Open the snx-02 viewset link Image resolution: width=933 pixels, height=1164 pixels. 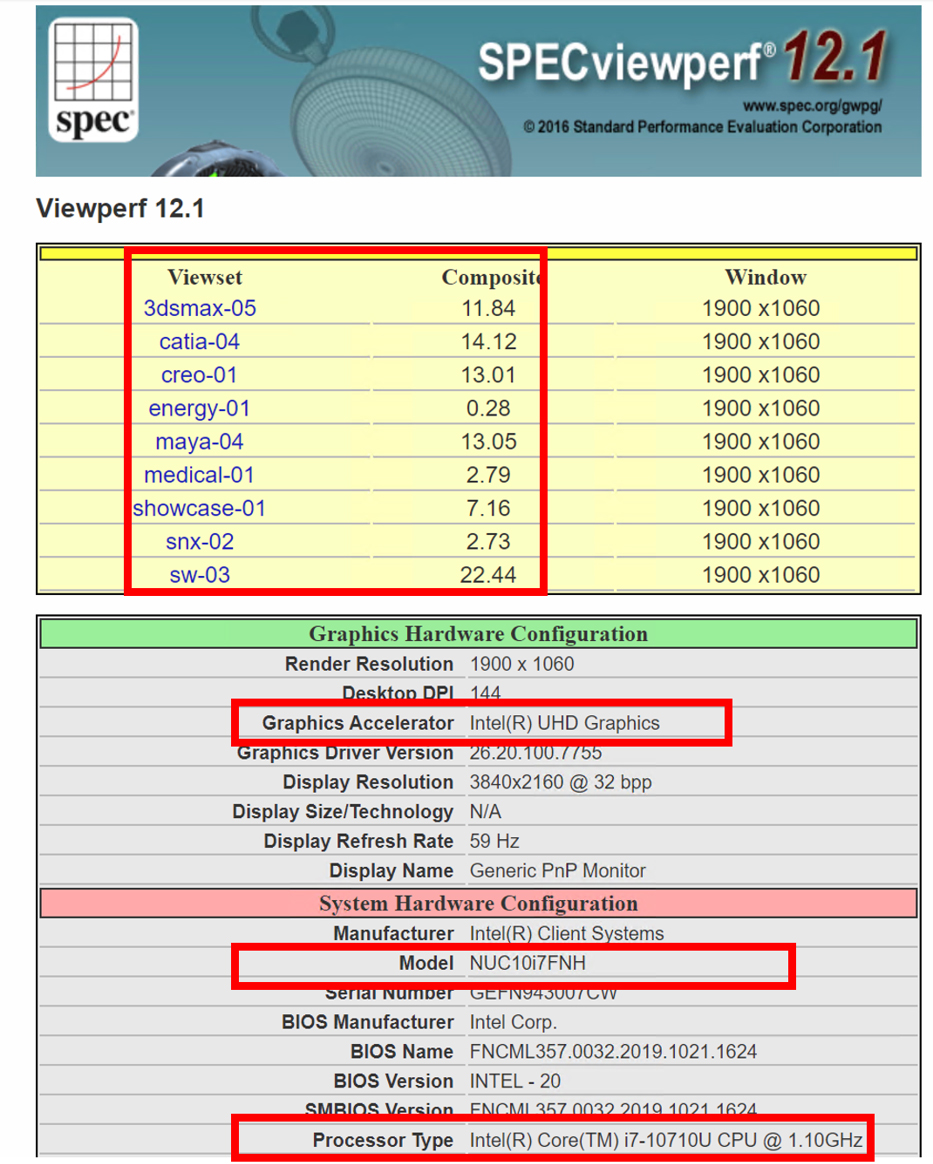tap(200, 542)
